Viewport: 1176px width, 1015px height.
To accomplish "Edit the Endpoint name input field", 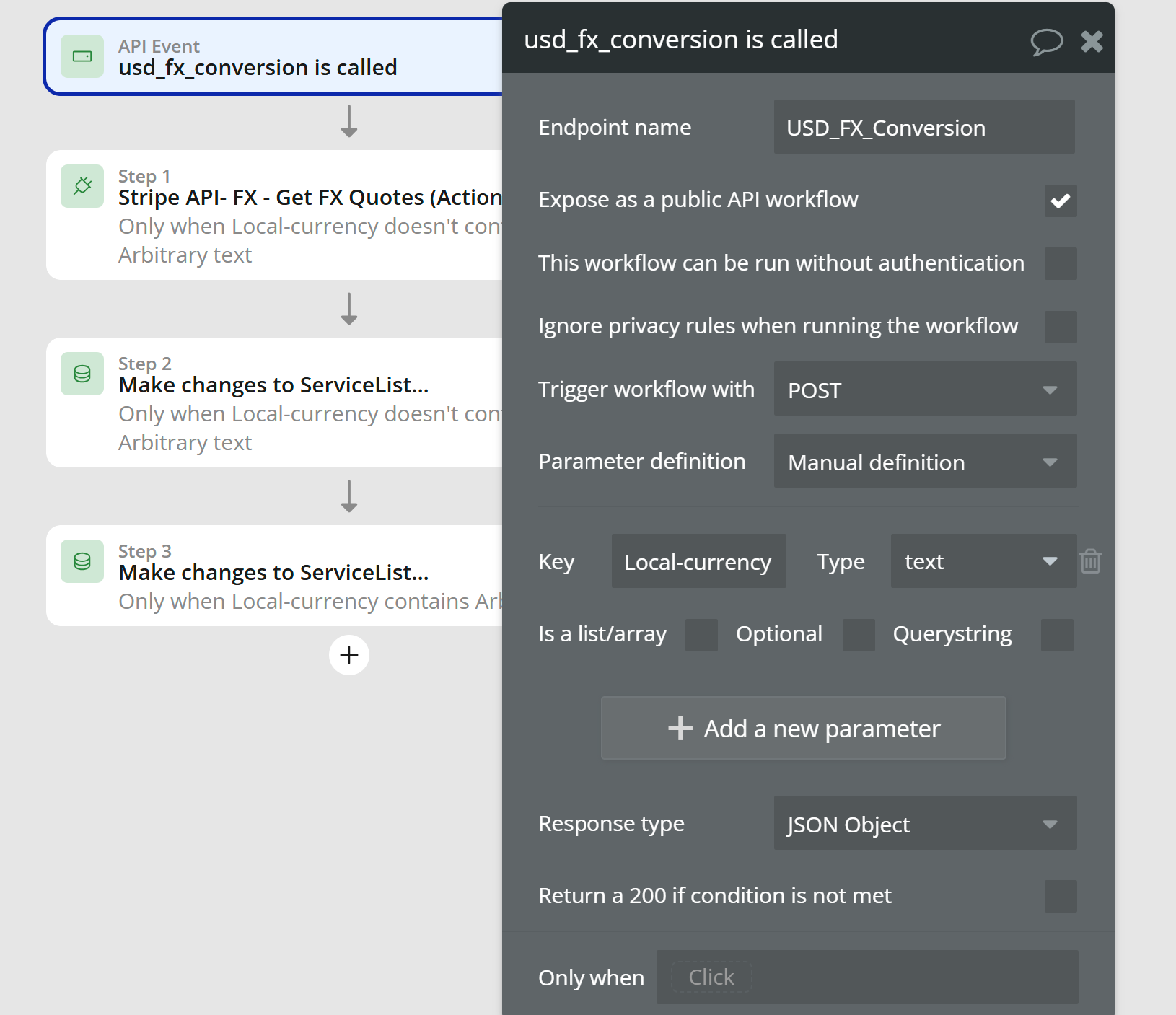I will point(923,128).
